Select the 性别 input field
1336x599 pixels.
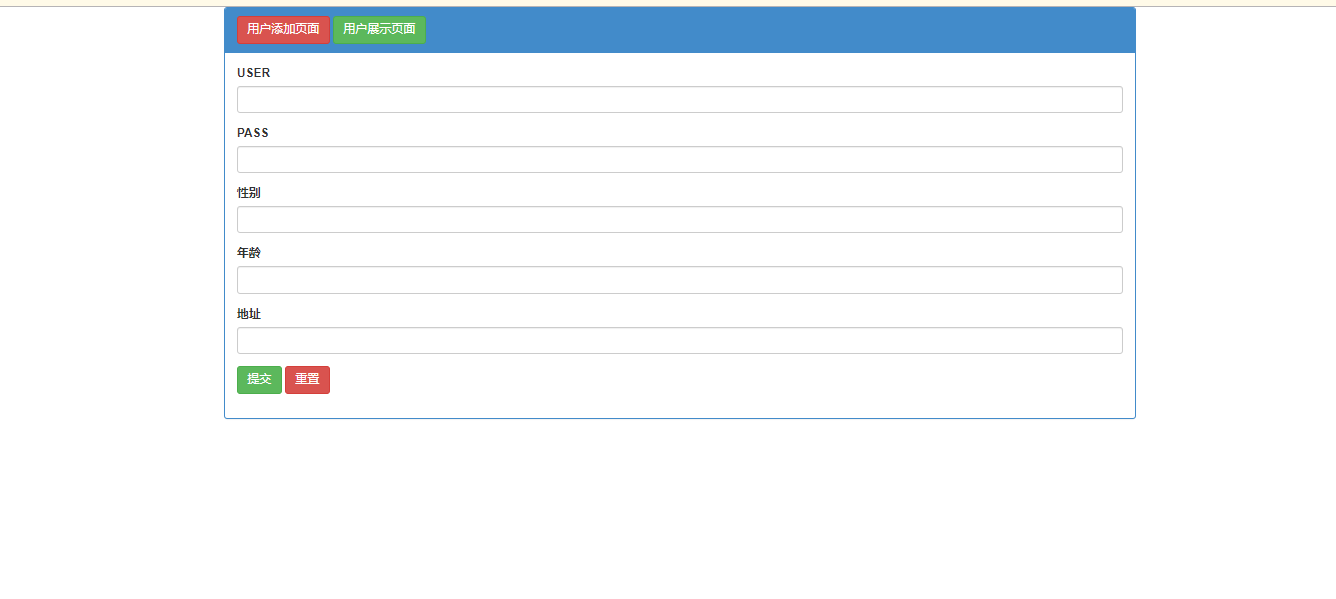679,220
